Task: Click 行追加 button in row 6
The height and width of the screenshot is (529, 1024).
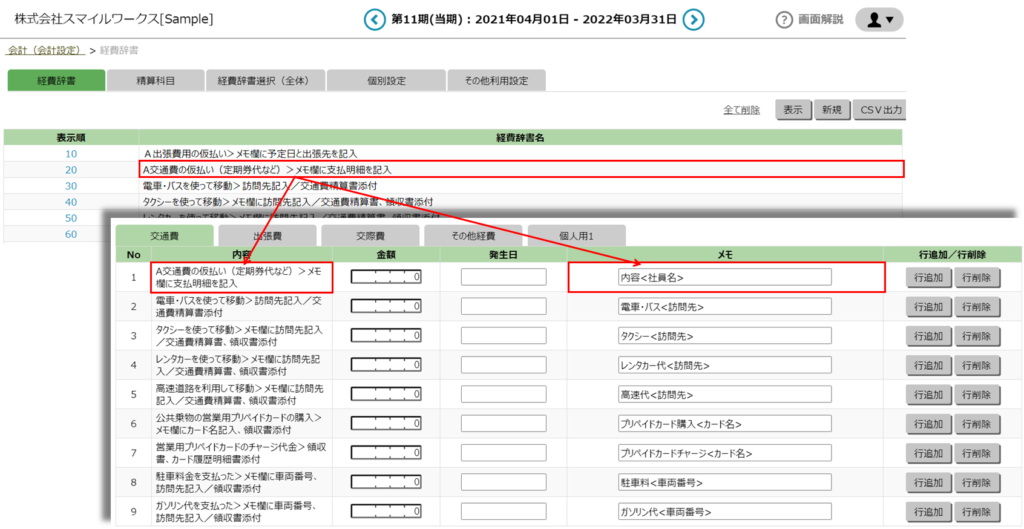Action: [929, 424]
